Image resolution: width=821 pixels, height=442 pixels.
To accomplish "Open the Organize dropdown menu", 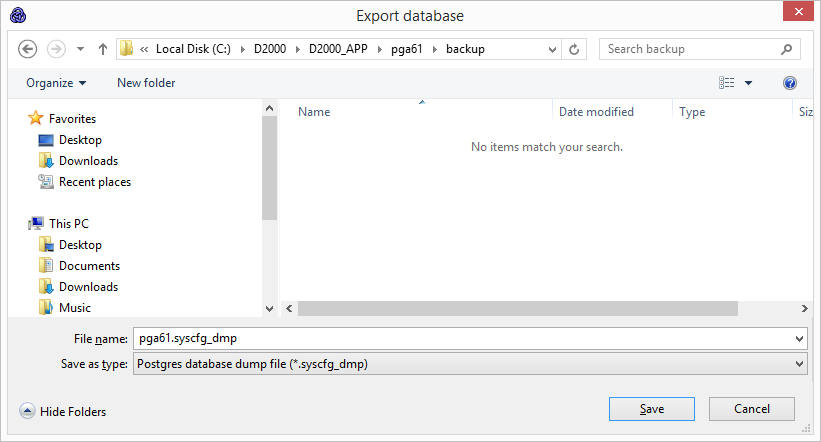I will pyautogui.click(x=56, y=83).
